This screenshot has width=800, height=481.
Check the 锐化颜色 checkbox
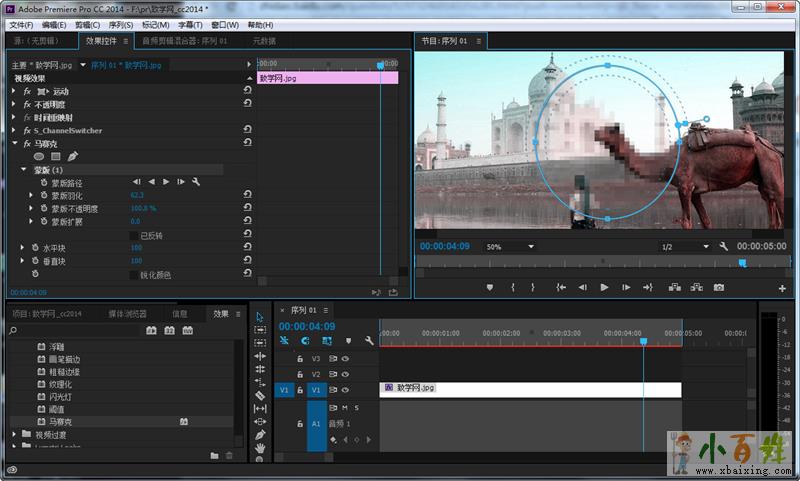click(x=134, y=274)
